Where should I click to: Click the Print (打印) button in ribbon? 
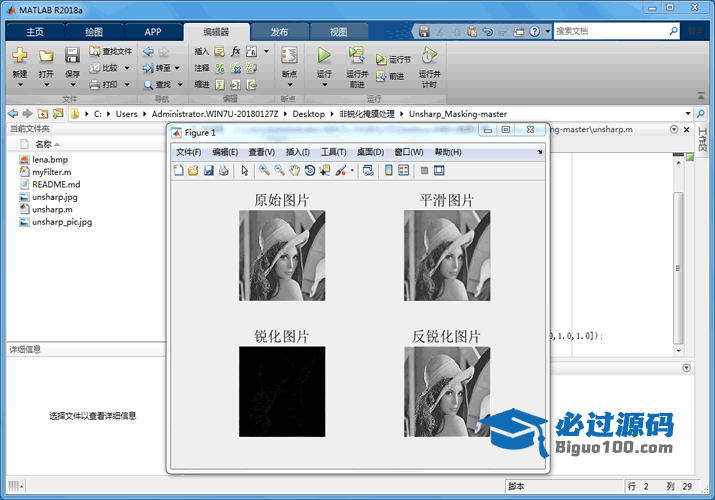click(x=104, y=84)
